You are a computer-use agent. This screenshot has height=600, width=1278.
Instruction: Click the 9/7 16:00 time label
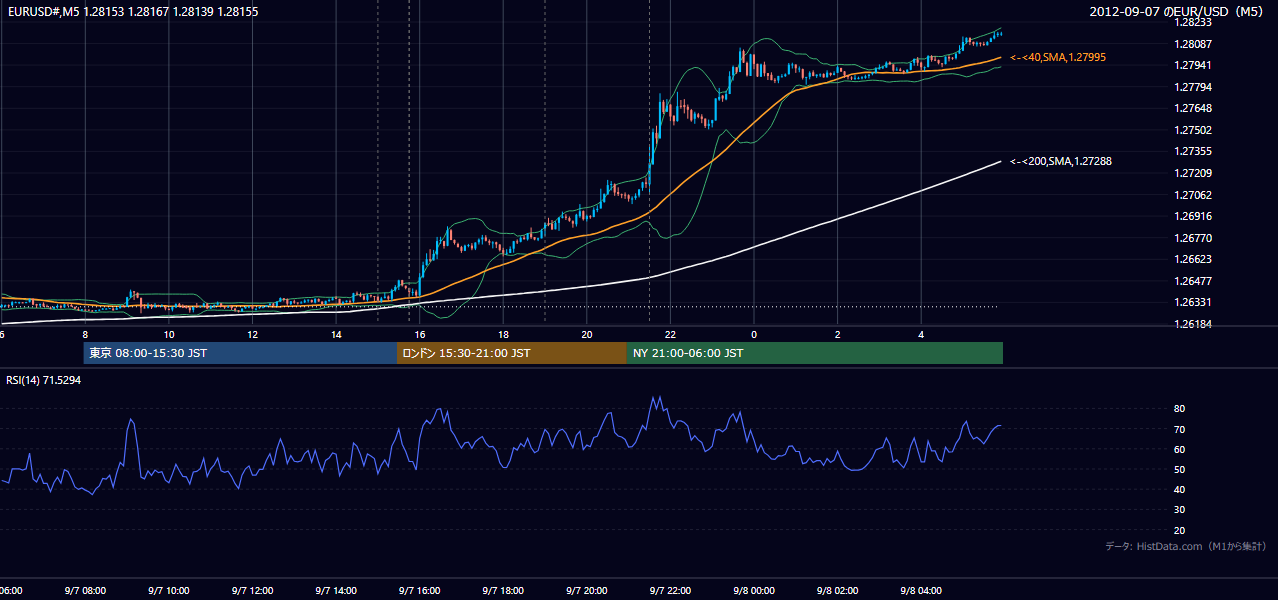tap(419, 591)
